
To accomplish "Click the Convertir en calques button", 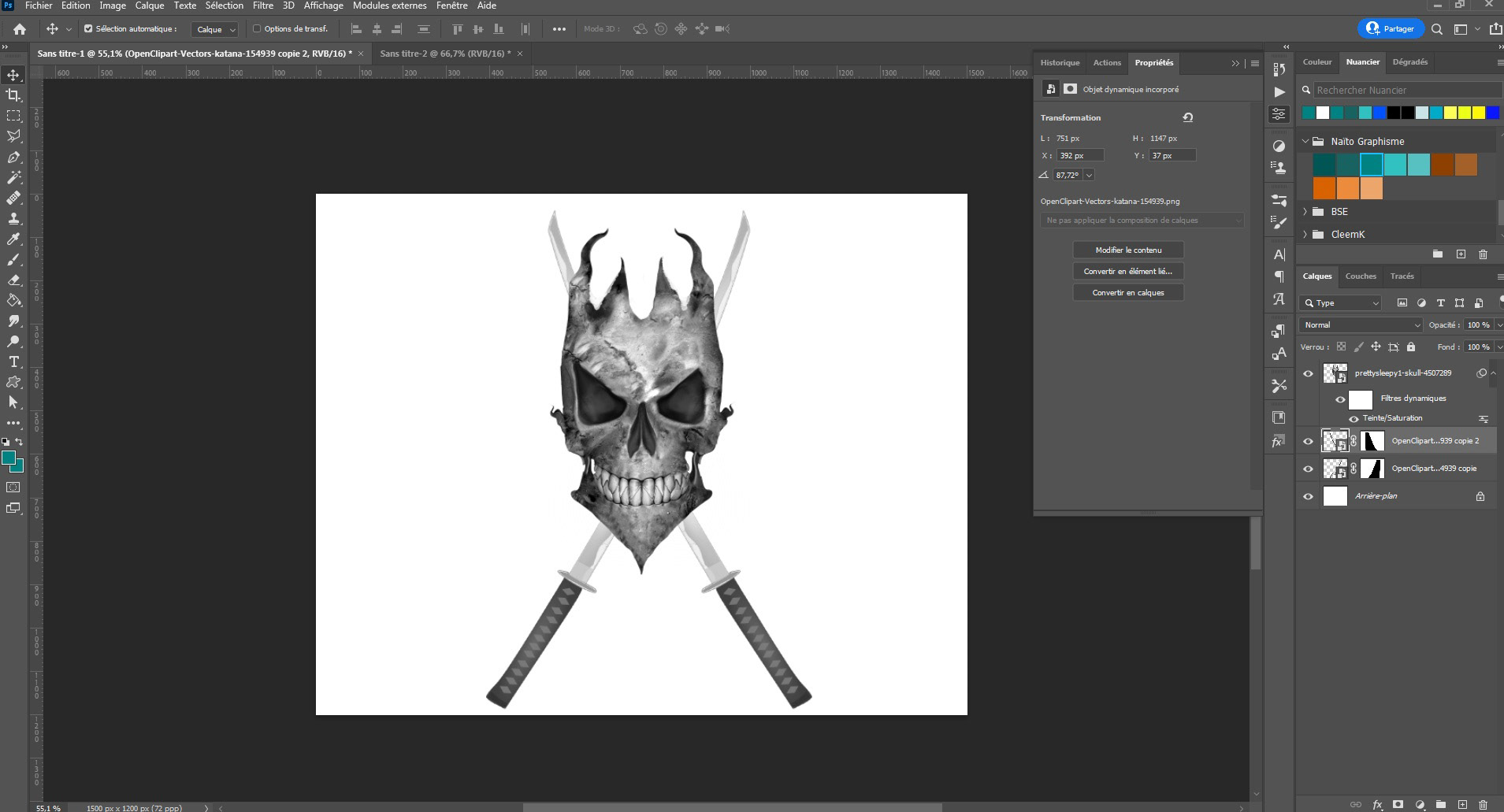I will coord(1128,292).
